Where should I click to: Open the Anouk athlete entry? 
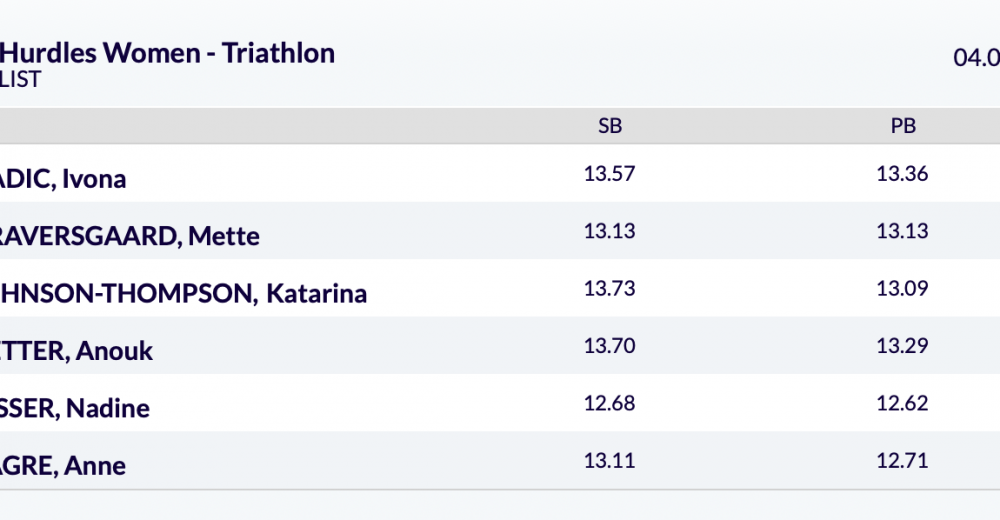pyautogui.click(x=76, y=351)
